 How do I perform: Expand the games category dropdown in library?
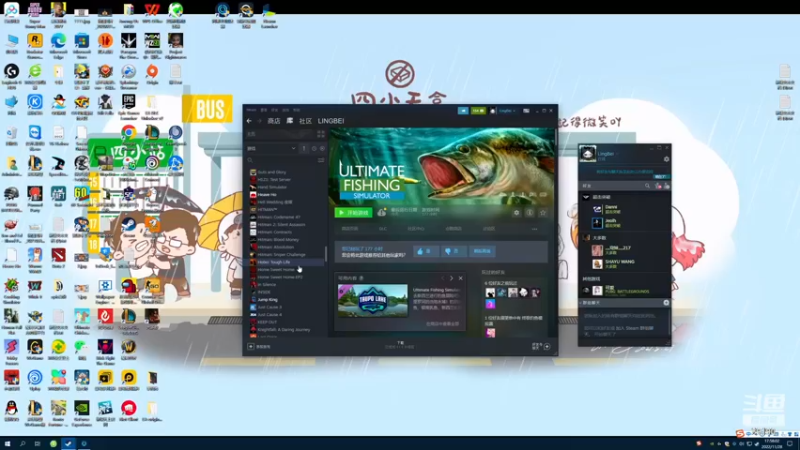[x=293, y=148]
